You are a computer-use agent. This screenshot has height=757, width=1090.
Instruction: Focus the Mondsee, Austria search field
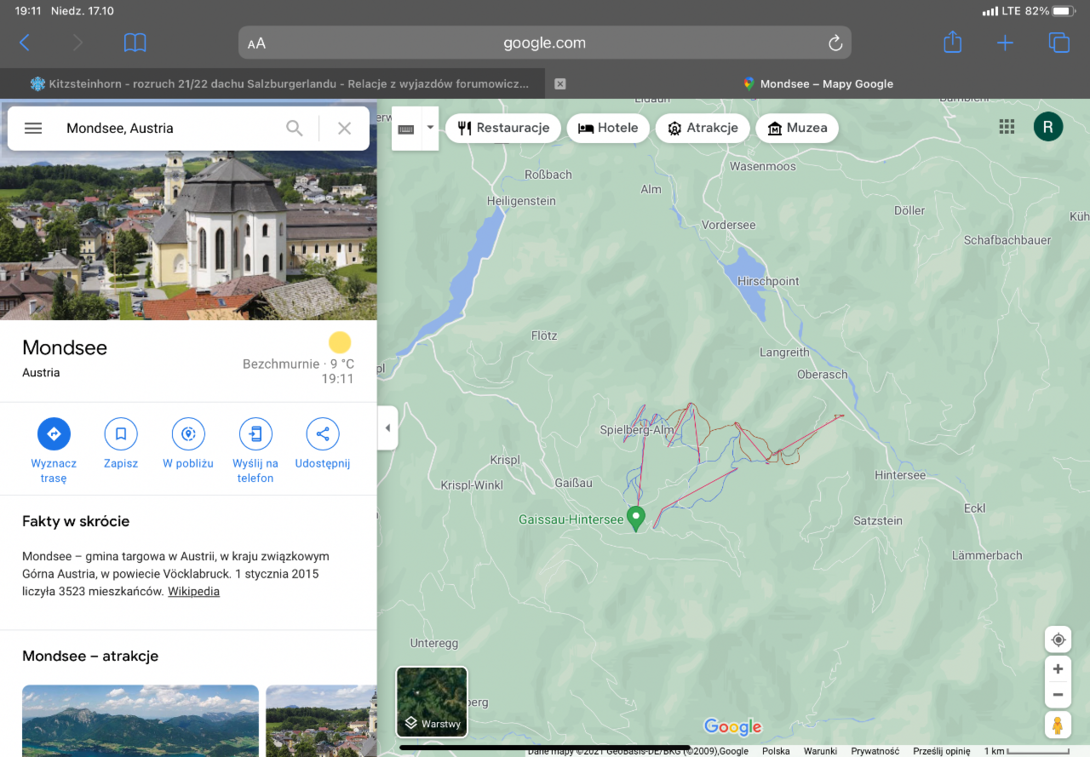(x=170, y=128)
